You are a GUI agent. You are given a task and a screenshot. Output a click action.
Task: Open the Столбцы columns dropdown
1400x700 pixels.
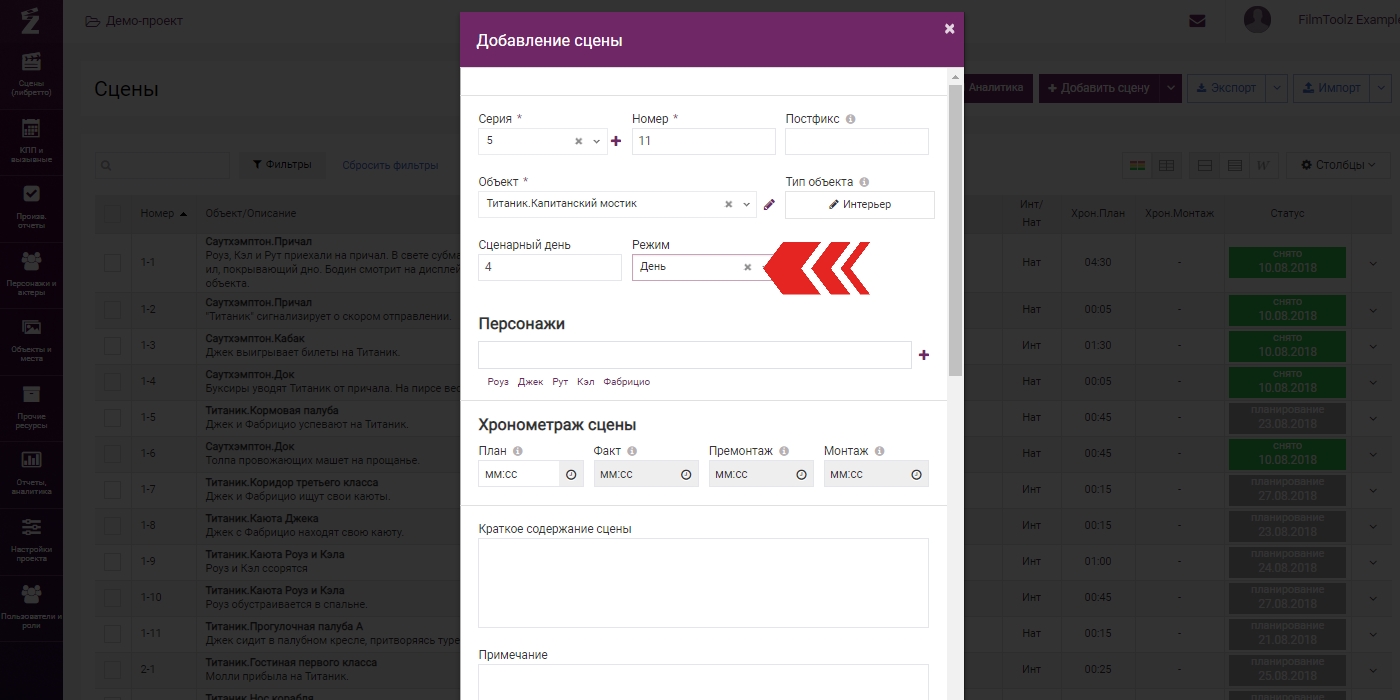point(1338,165)
